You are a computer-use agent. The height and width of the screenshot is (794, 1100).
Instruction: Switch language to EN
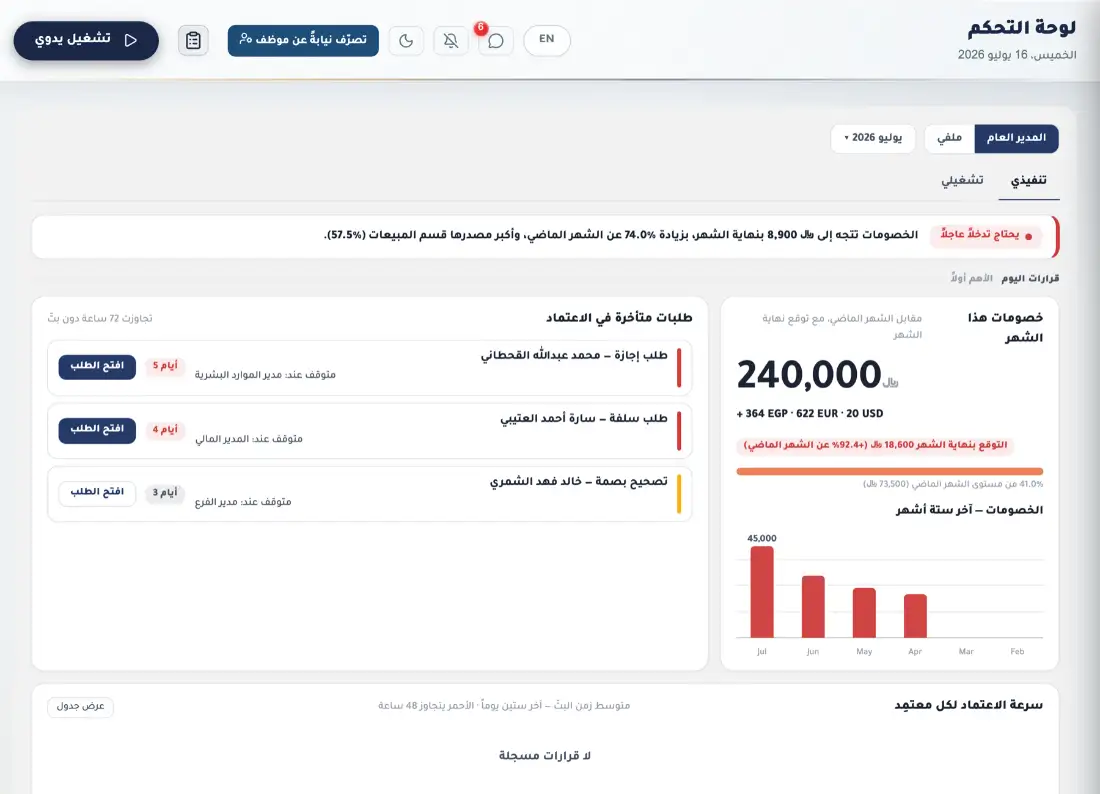[546, 40]
